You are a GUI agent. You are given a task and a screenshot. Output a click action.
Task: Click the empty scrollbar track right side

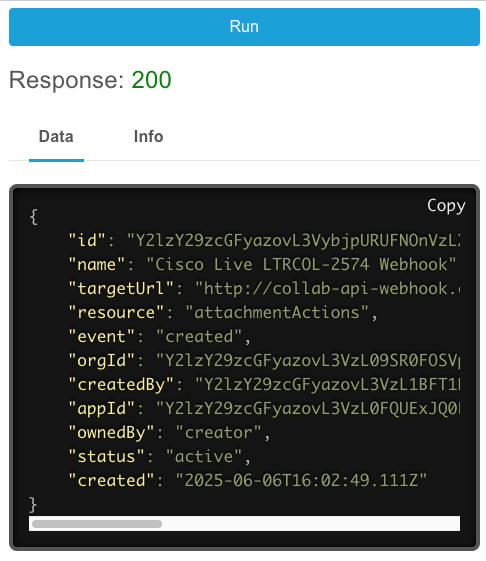click(311, 524)
